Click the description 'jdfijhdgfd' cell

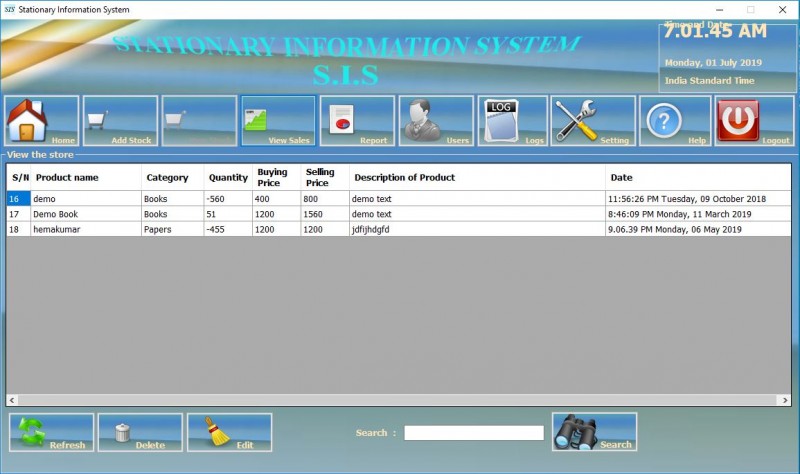pos(477,229)
